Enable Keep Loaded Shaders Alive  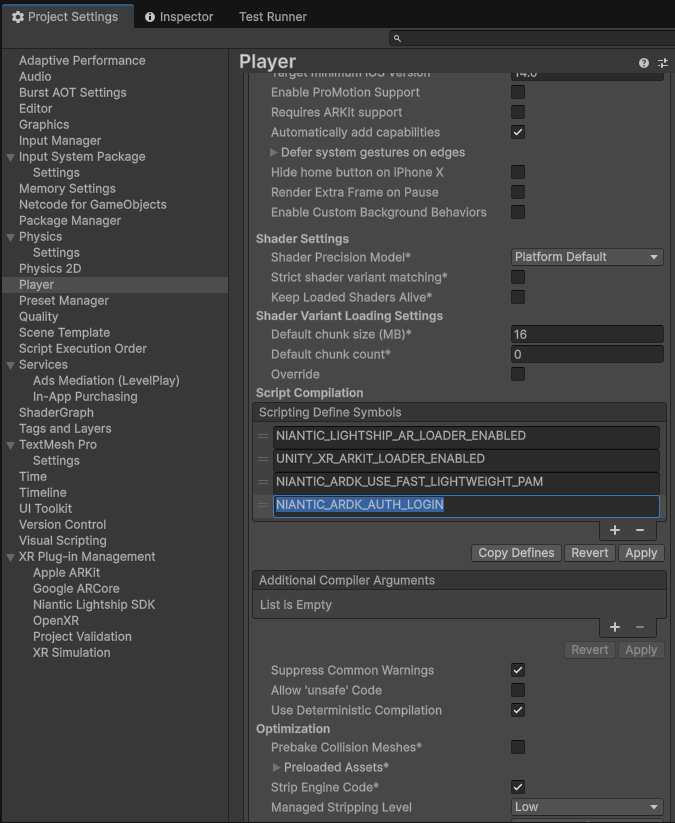tap(518, 297)
